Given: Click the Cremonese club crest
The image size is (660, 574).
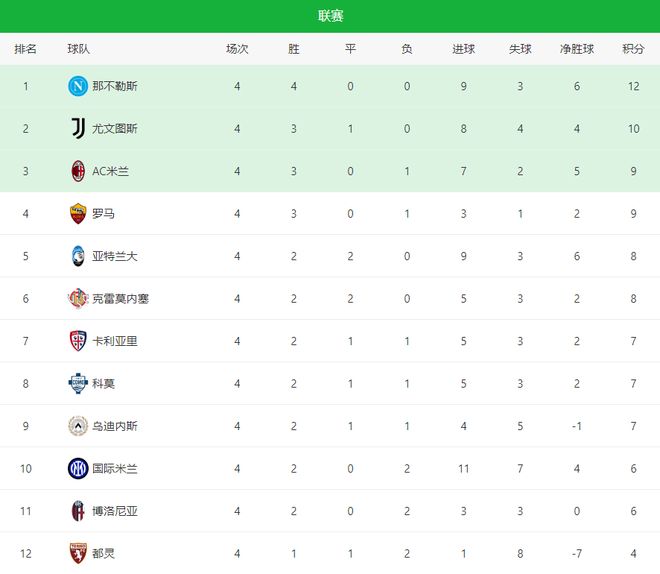Looking at the screenshot, I should 77,298.
